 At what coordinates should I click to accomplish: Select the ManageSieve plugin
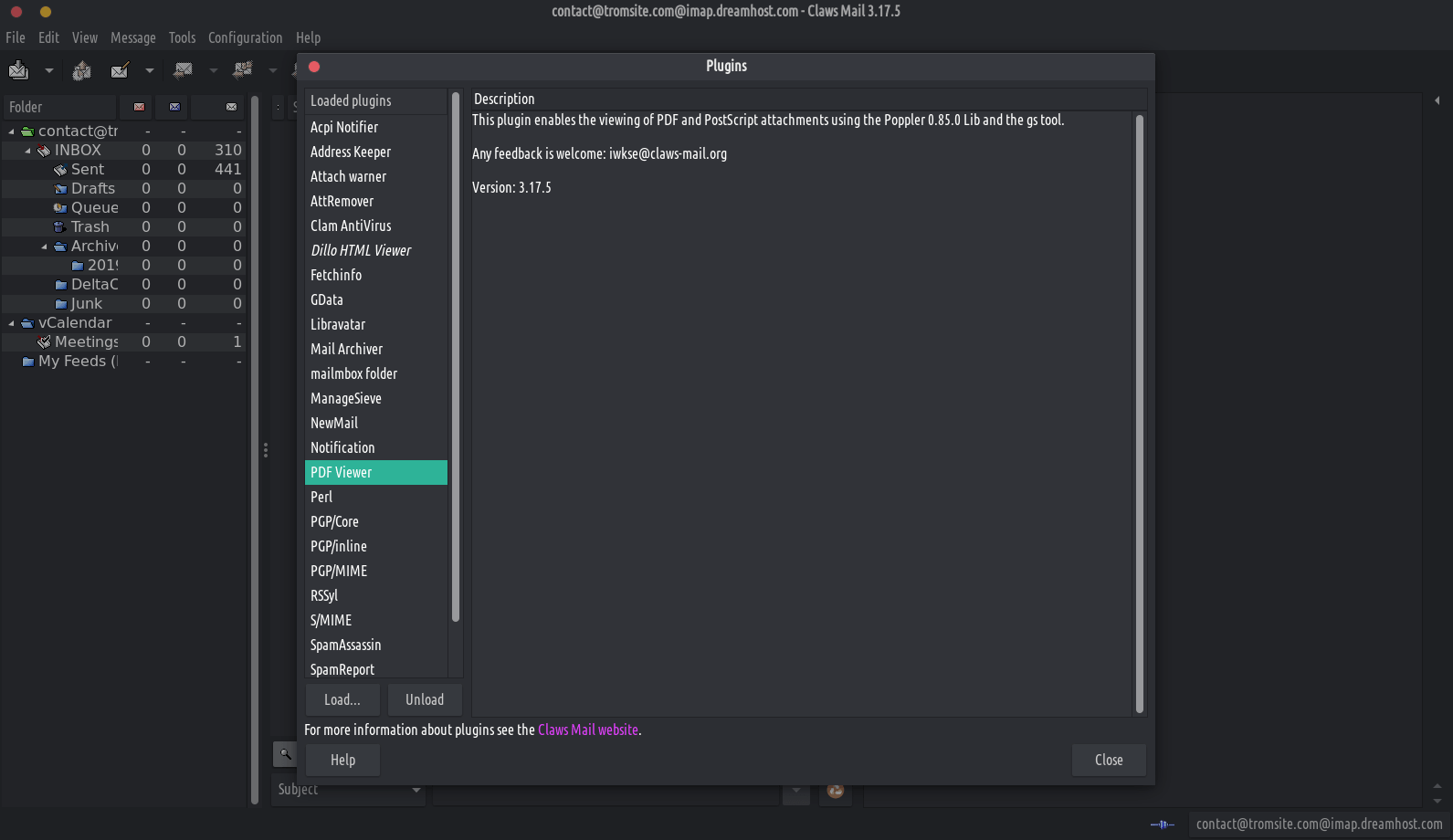coord(376,398)
